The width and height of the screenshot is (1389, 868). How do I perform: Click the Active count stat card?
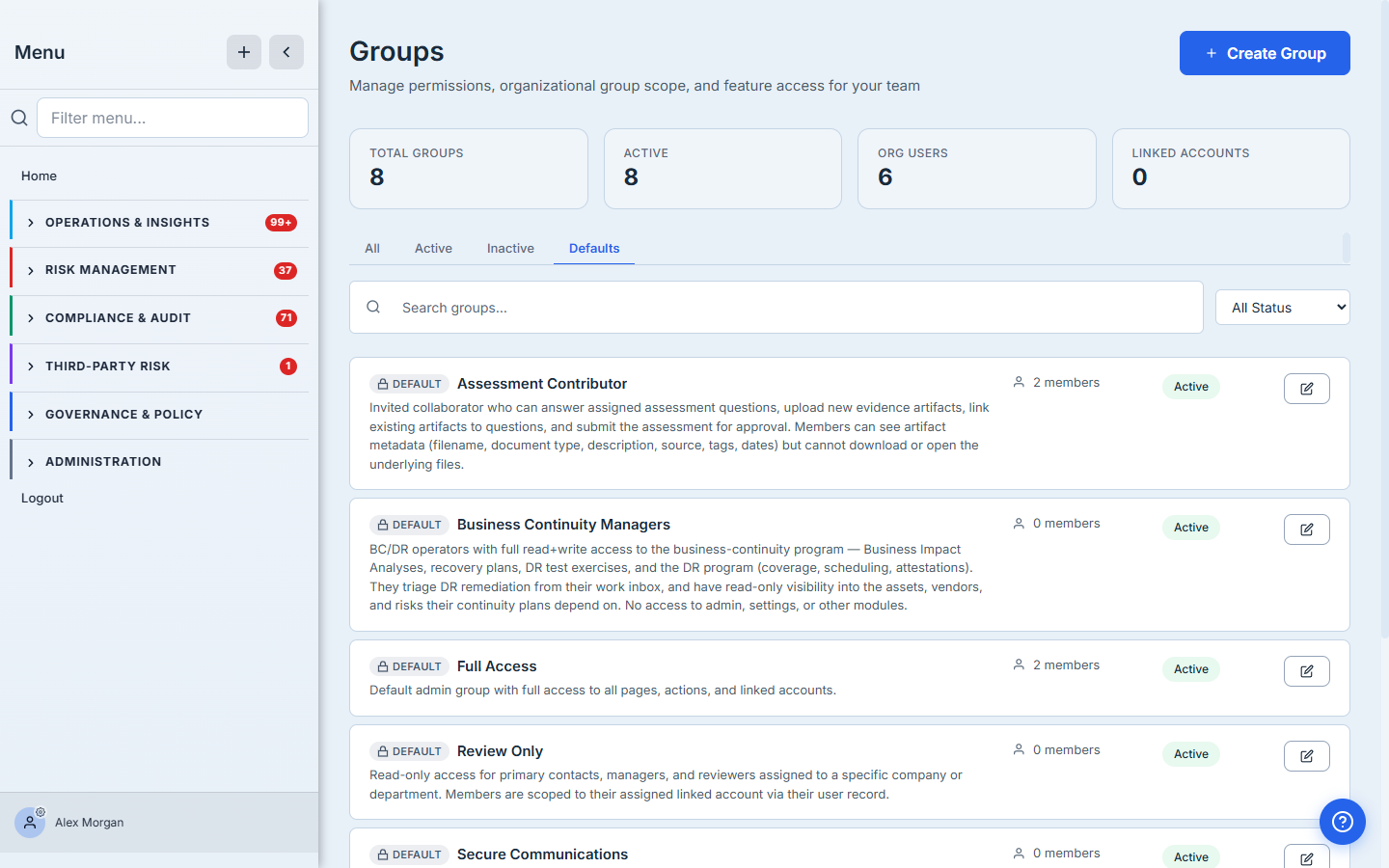click(722, 169)
